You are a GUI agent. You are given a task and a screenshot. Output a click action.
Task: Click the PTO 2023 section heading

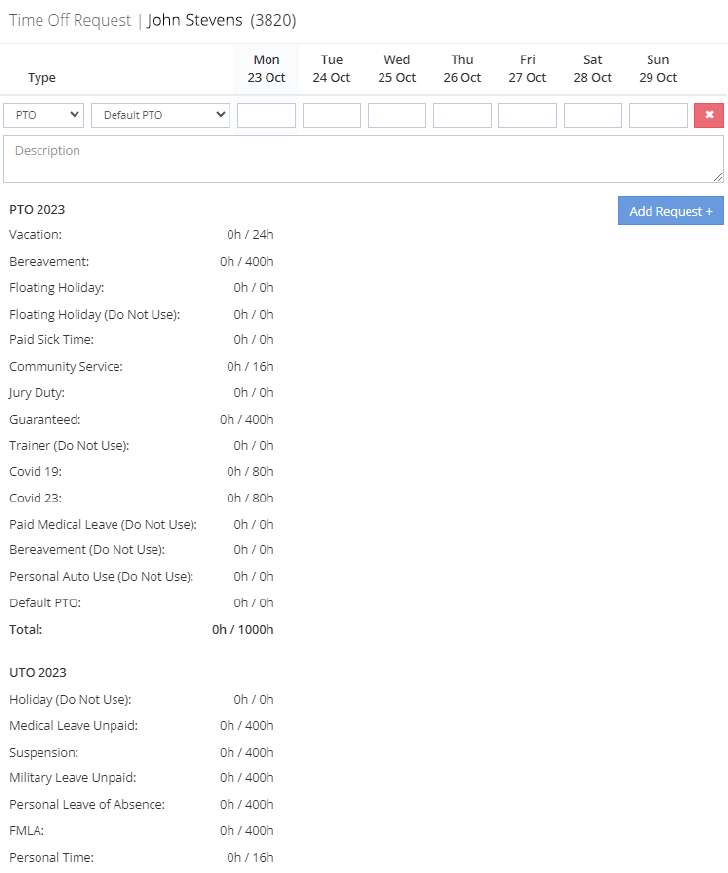35,209
